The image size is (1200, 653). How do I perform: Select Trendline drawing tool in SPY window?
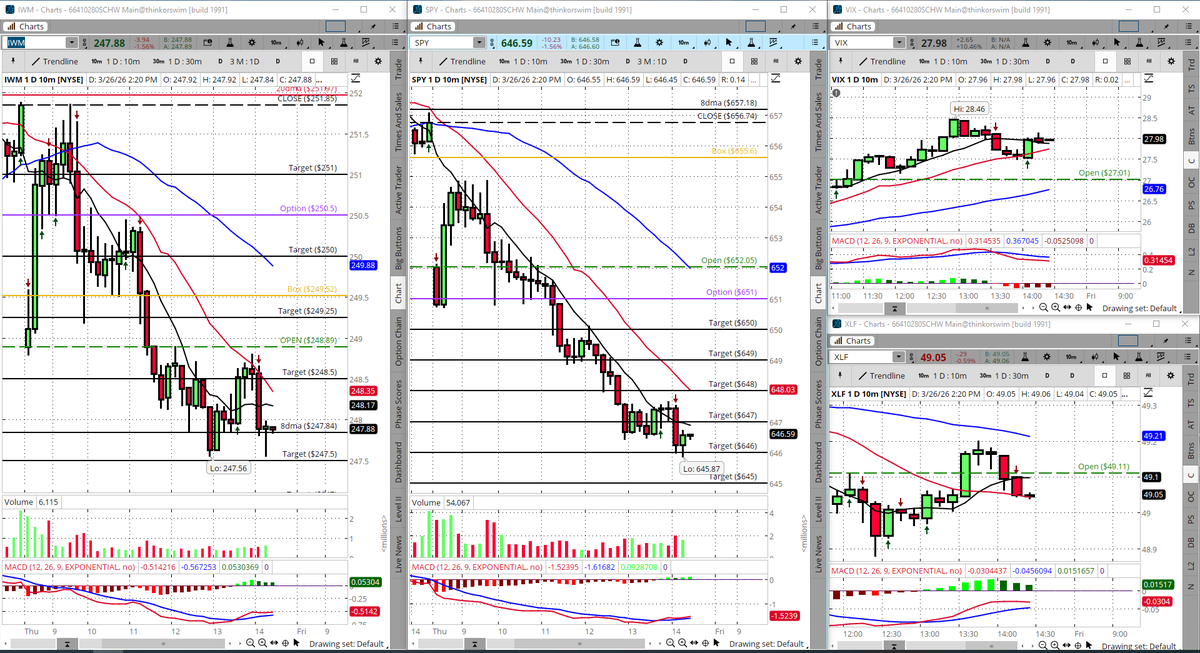tap(462, 61)
